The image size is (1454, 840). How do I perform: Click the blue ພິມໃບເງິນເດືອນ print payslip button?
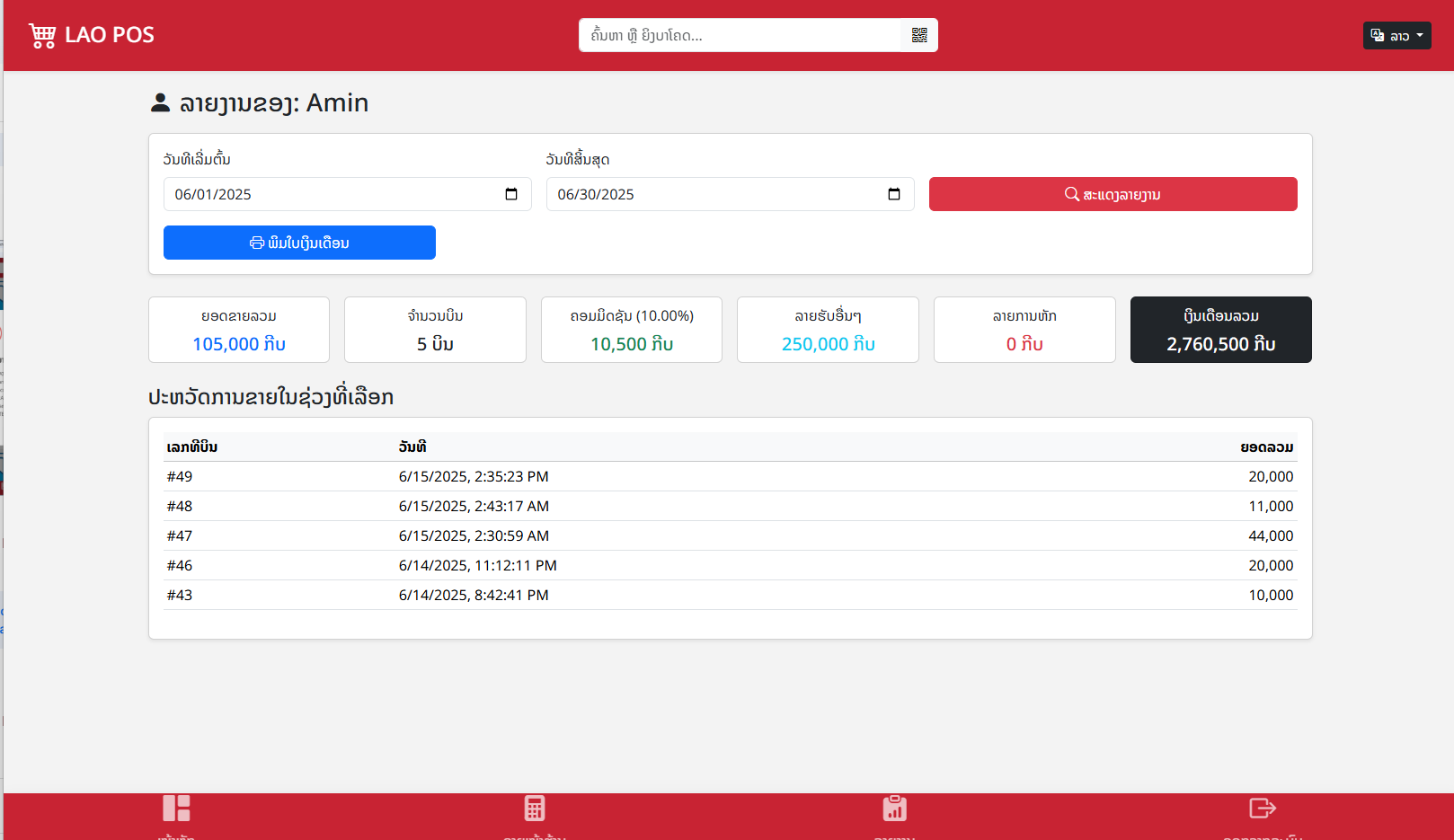click(299, 243)
